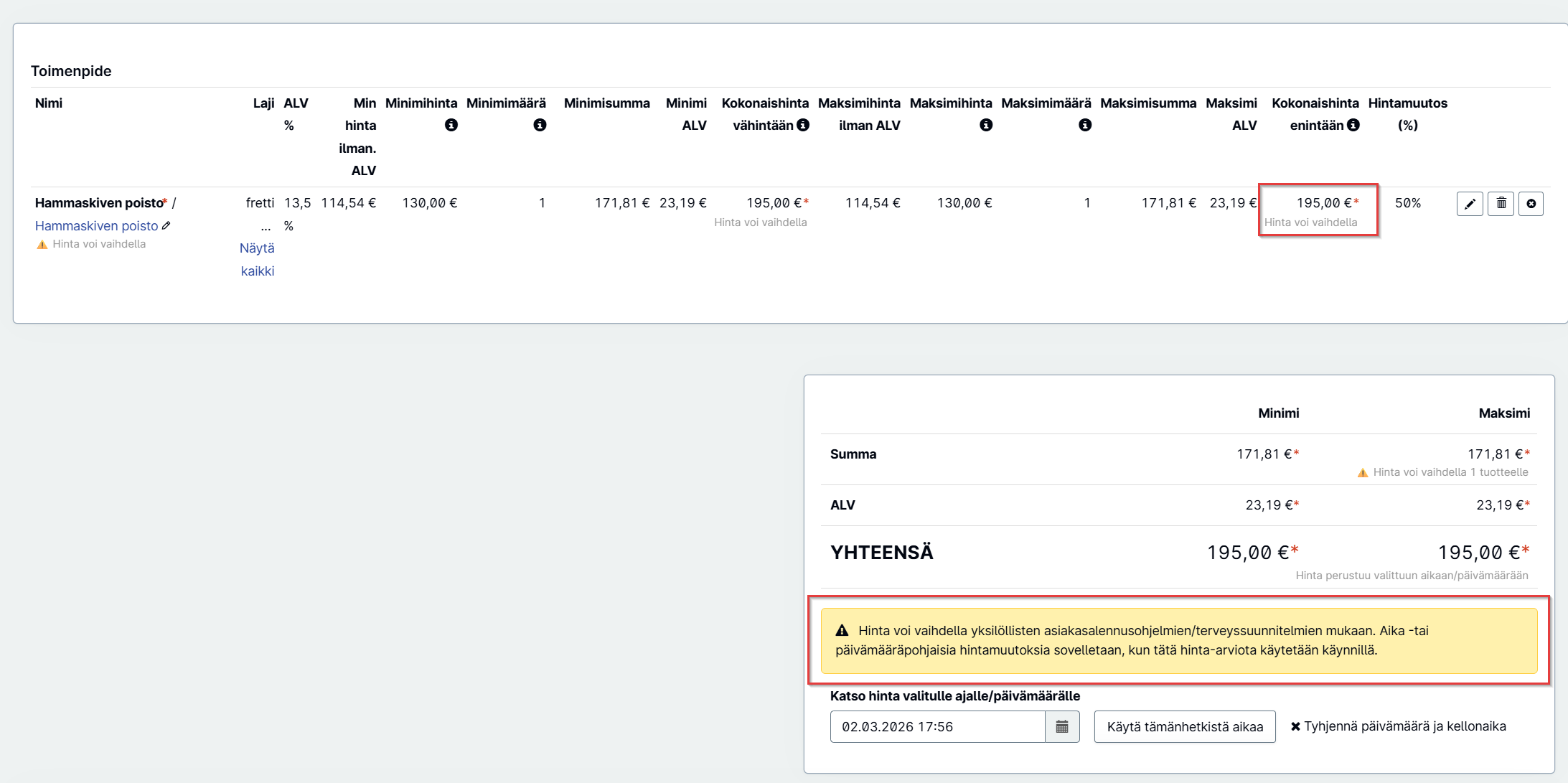This screenshot has width=1568, height=783.
Task: Click the trash delete button in Hammaskiven poisto row
Action: coord(1501,204)
